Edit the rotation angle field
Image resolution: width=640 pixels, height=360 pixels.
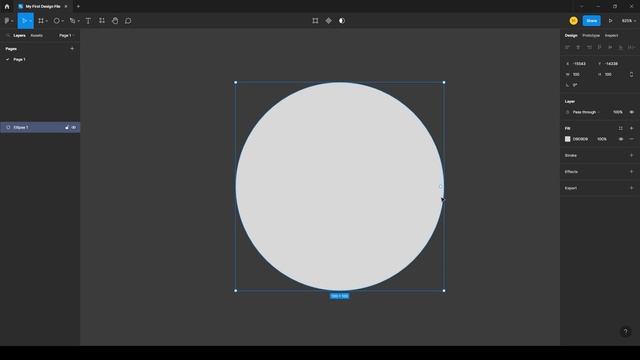[580, 85]
